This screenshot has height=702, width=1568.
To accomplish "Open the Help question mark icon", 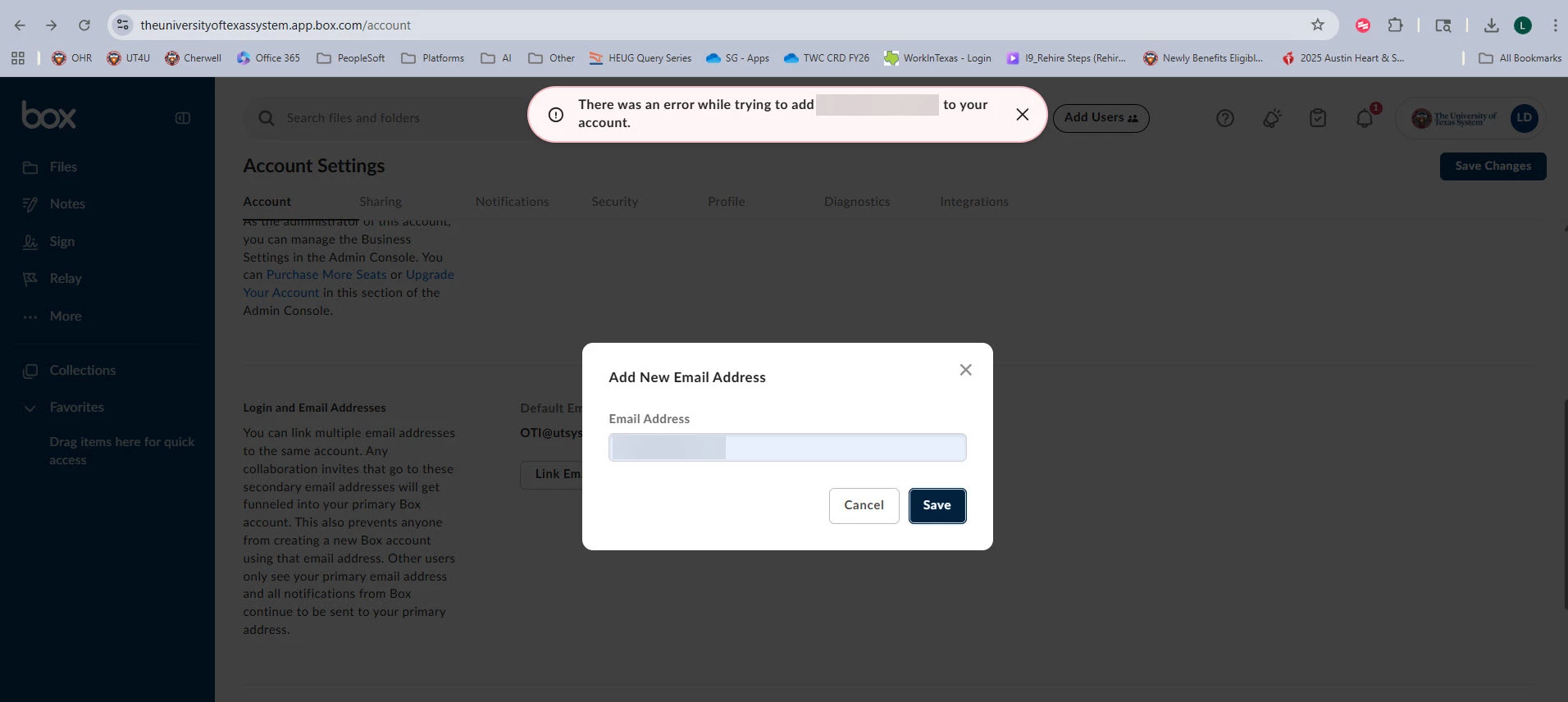I will (1224, 118).
